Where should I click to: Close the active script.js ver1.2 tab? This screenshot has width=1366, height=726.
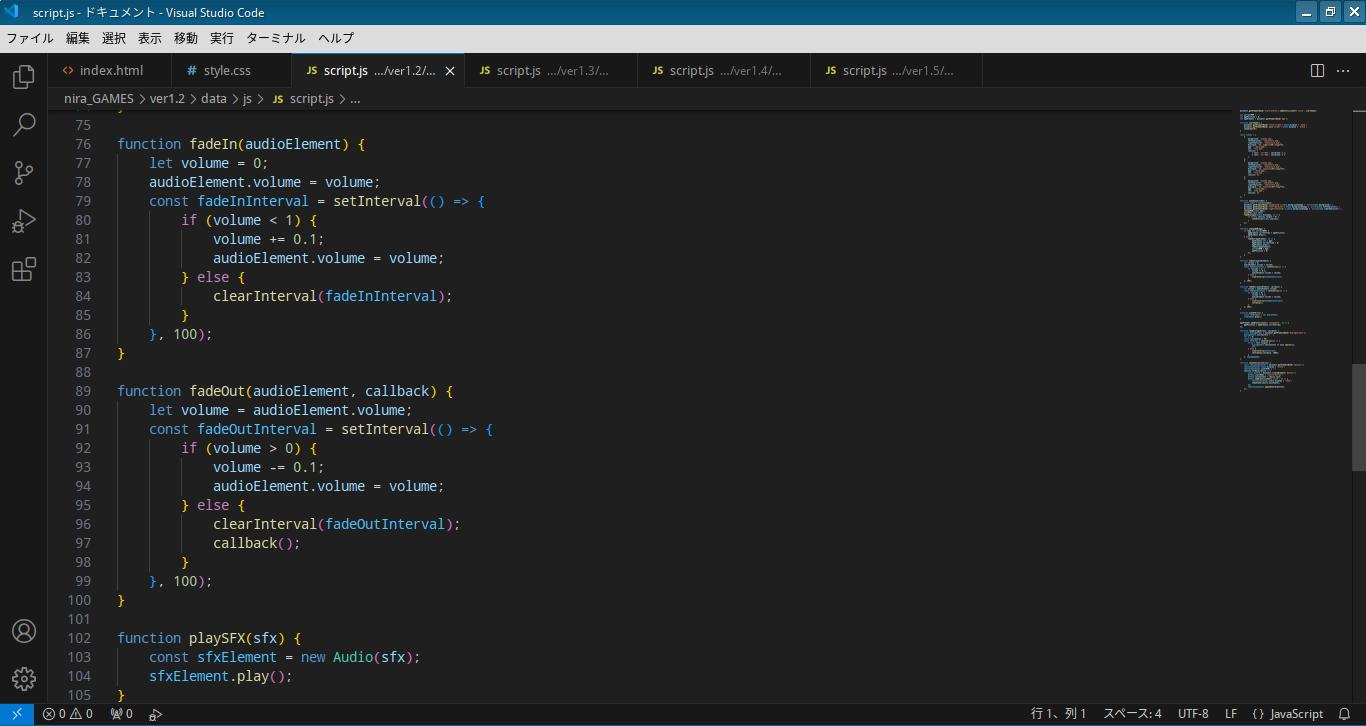(450, 71)
